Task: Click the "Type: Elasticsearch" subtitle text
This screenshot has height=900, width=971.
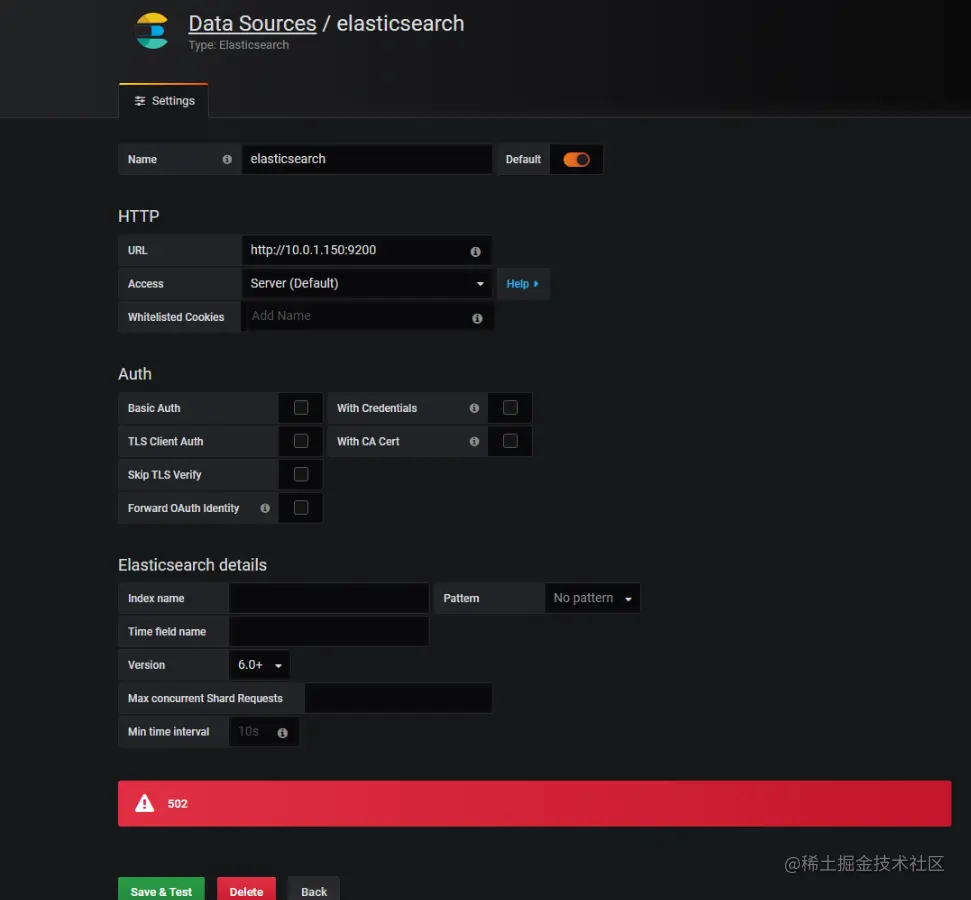Action: [x=238, y=45]
